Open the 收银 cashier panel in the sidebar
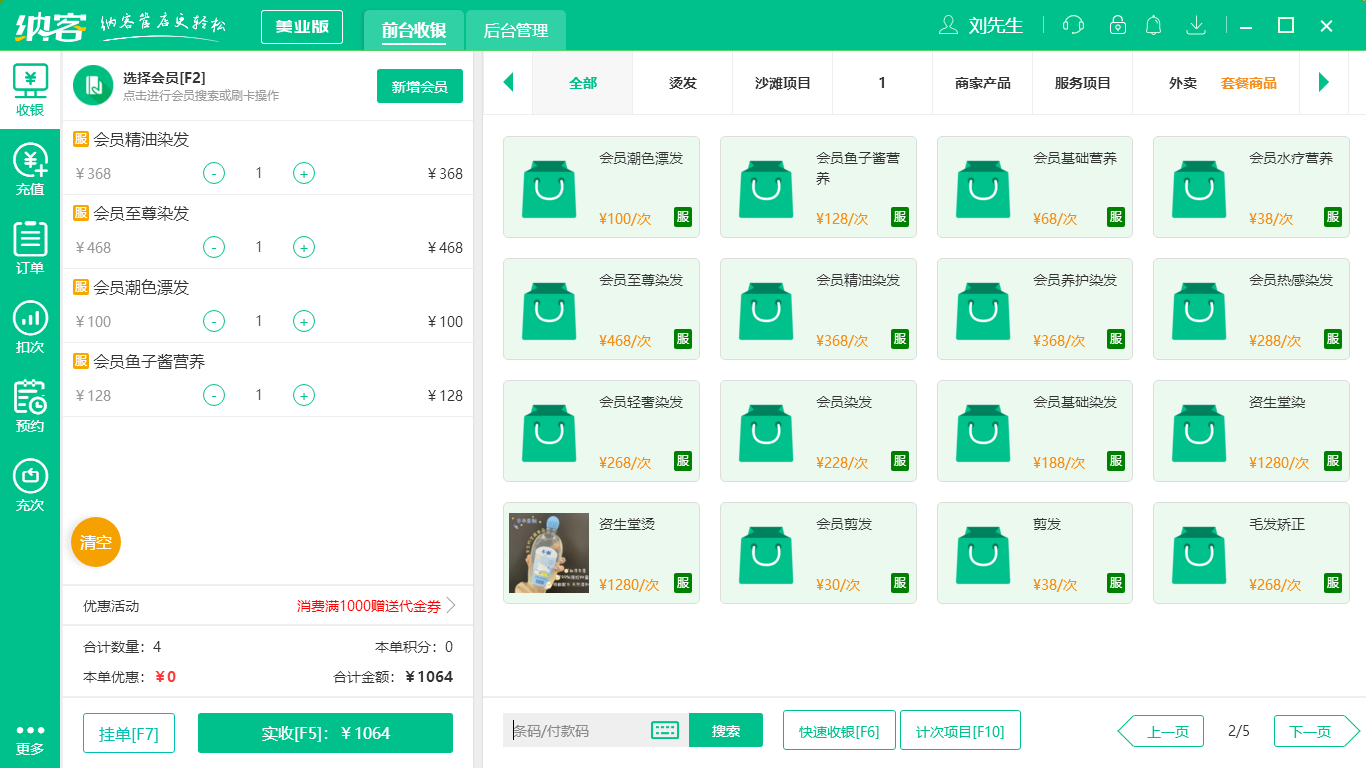 (x=30, y=90)
